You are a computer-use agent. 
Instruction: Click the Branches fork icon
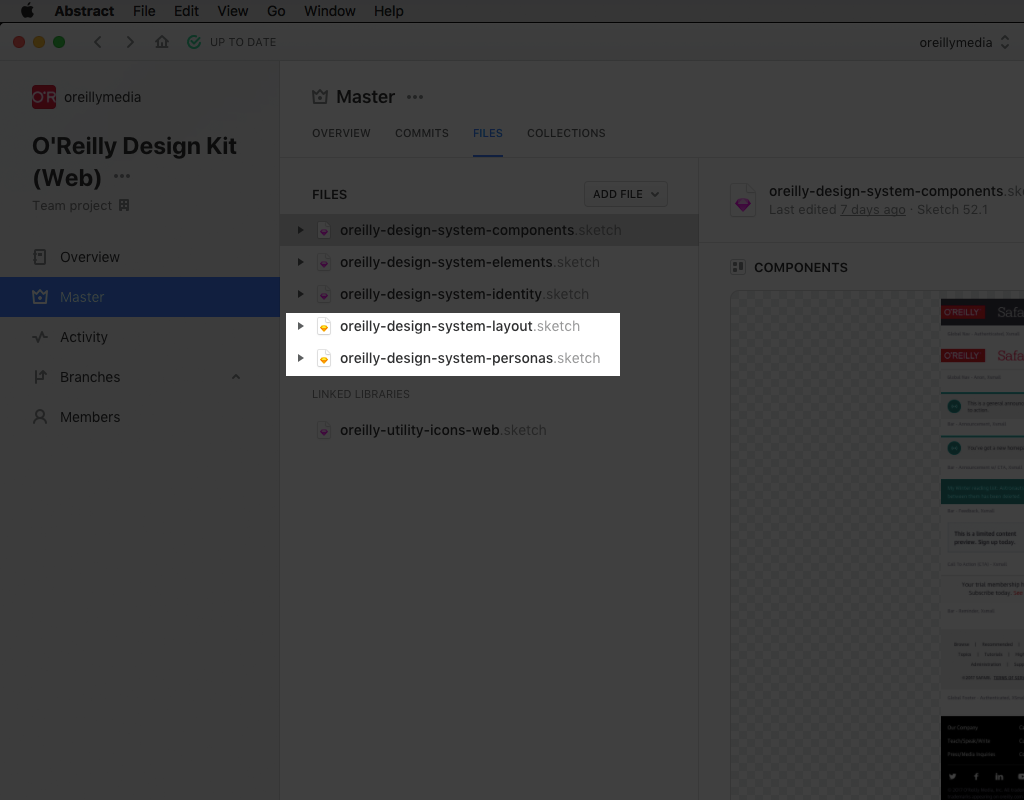coord(40,377)
